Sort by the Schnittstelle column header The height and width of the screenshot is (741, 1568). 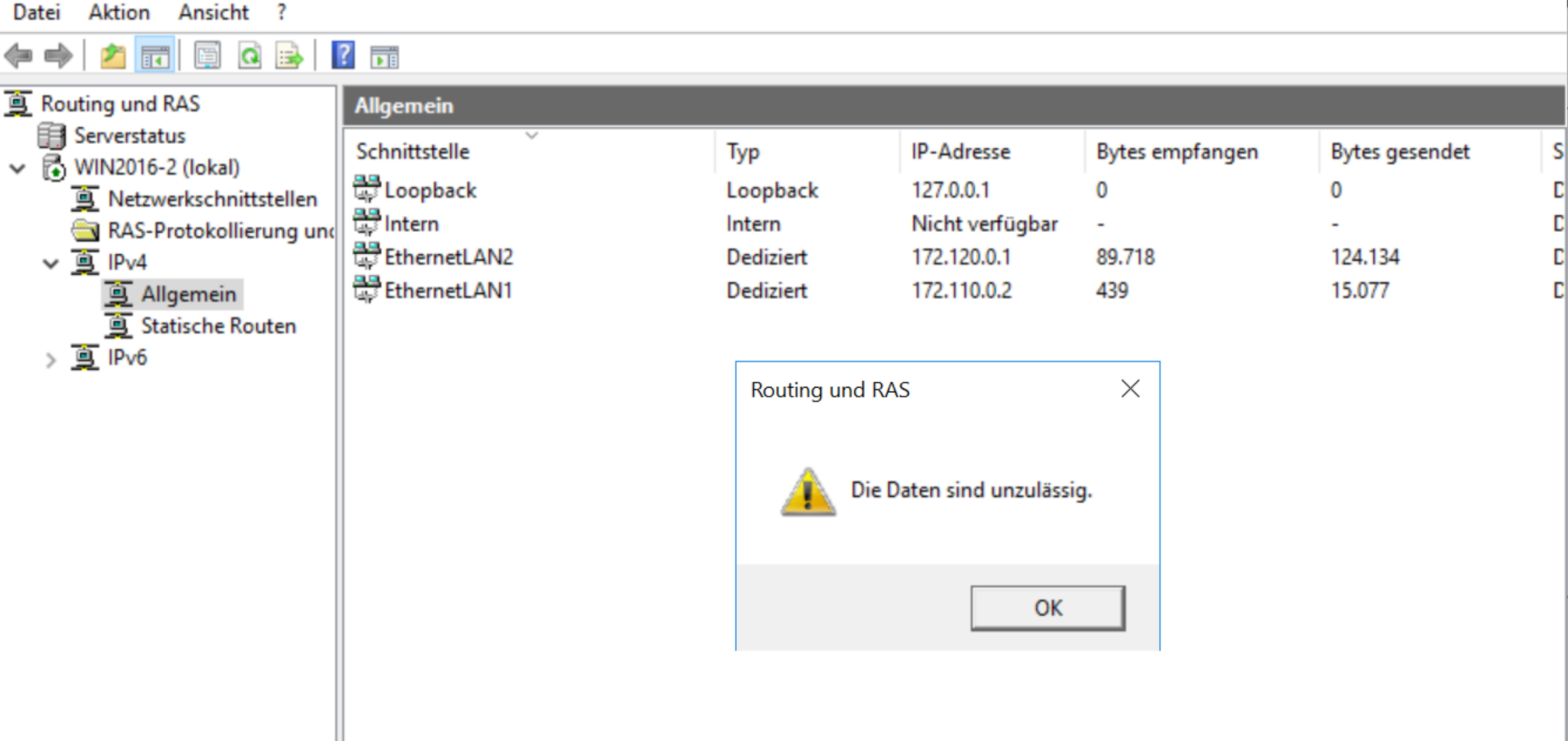[413, 152]
